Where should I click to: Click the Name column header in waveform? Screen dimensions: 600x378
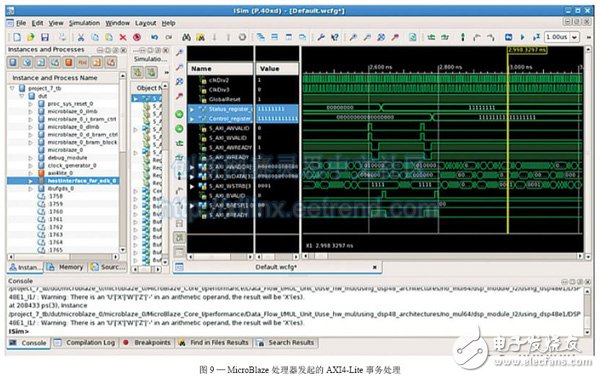click(x=220, y=69)
